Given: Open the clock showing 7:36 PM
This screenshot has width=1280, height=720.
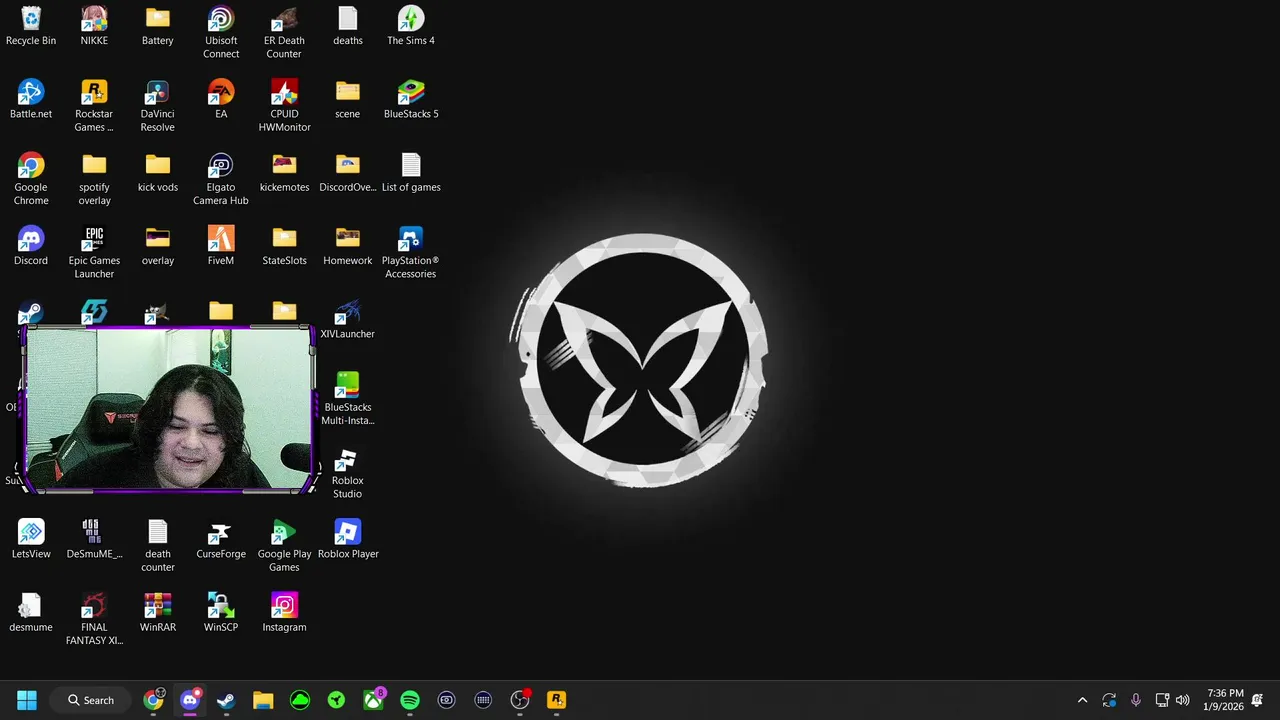Looking at the screenshot, I should (1224, 700).
